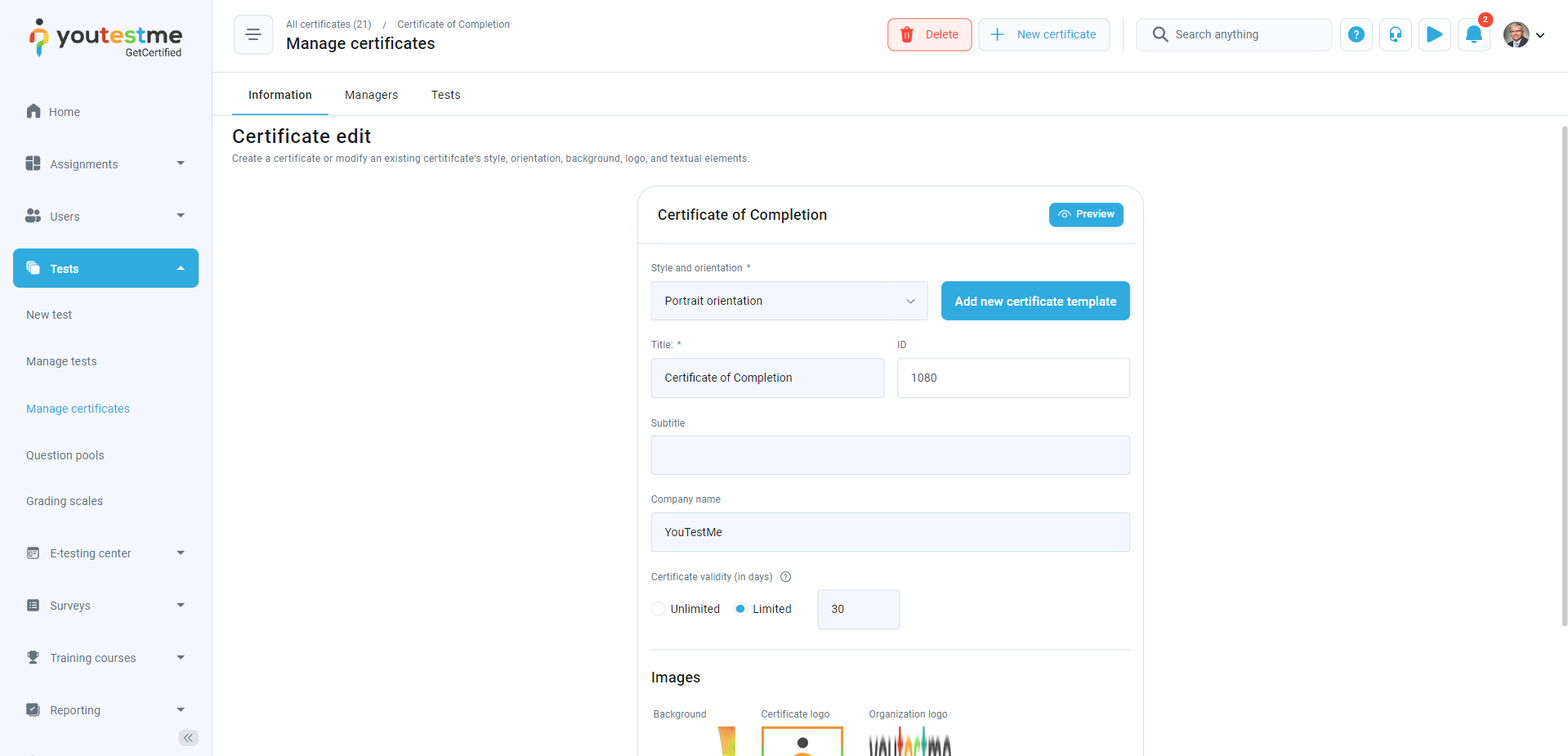Click the hamburger menu icon
The height and width of the screenshot is (756, 1568).
[x=253, y=34]
